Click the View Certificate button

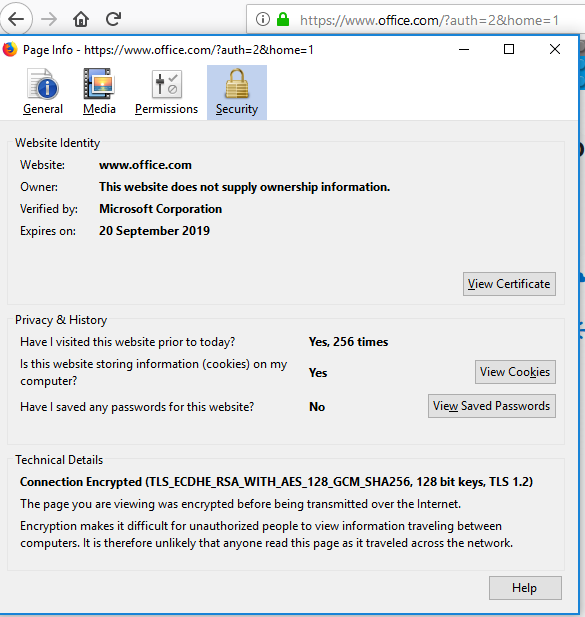(509, 284)
